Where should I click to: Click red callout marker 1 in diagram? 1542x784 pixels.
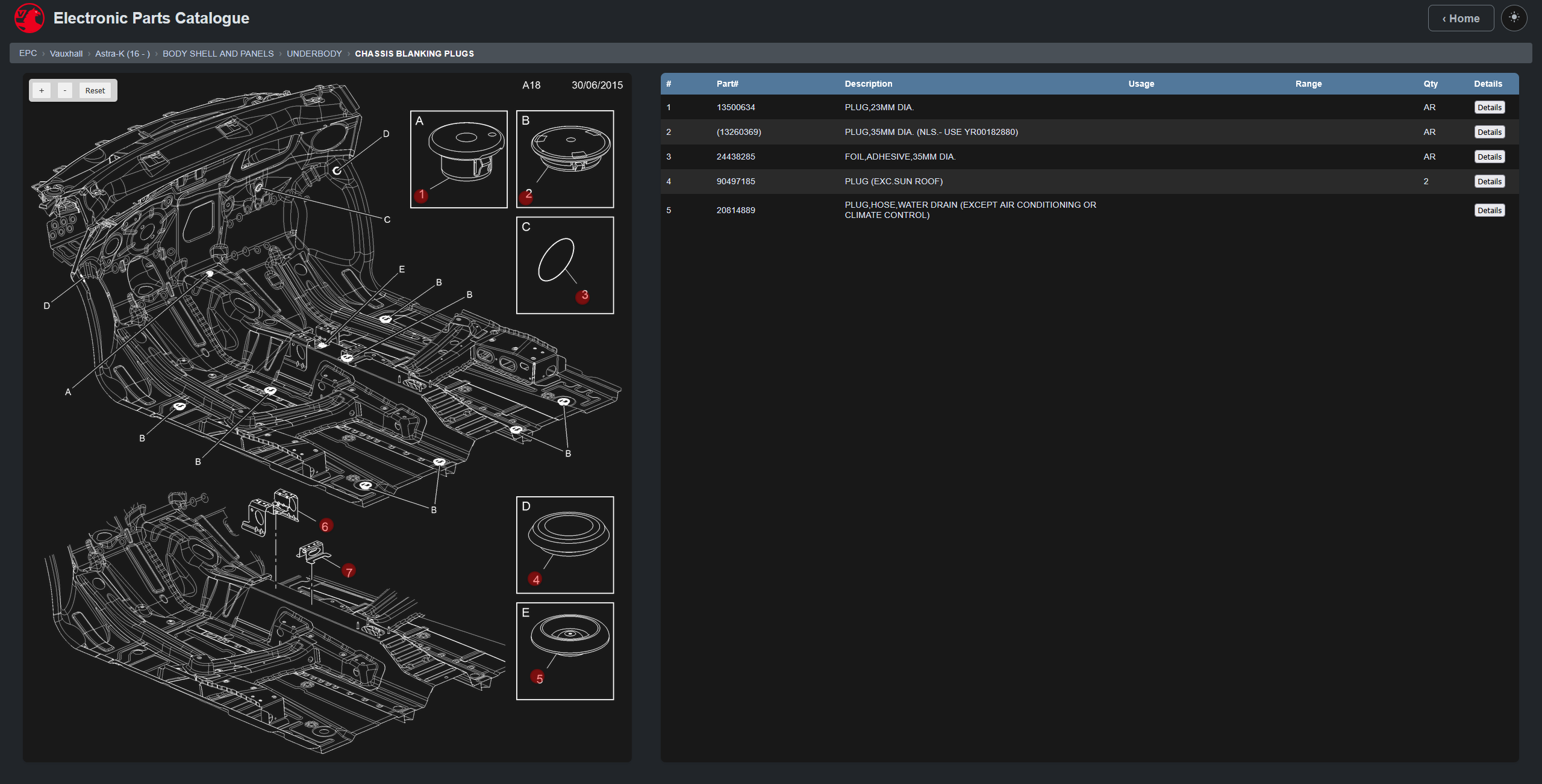421,195
